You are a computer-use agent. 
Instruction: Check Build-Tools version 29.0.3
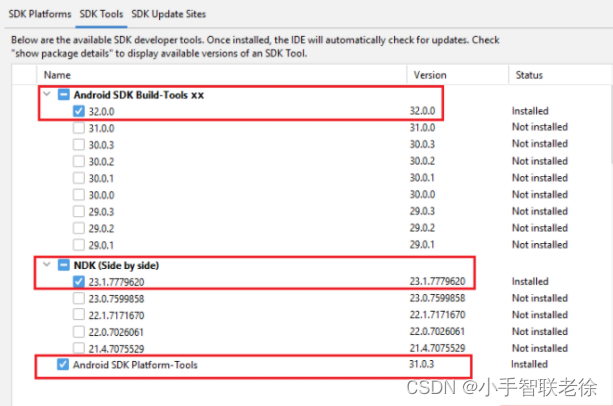pyautogui.click(x=79, y=211)
